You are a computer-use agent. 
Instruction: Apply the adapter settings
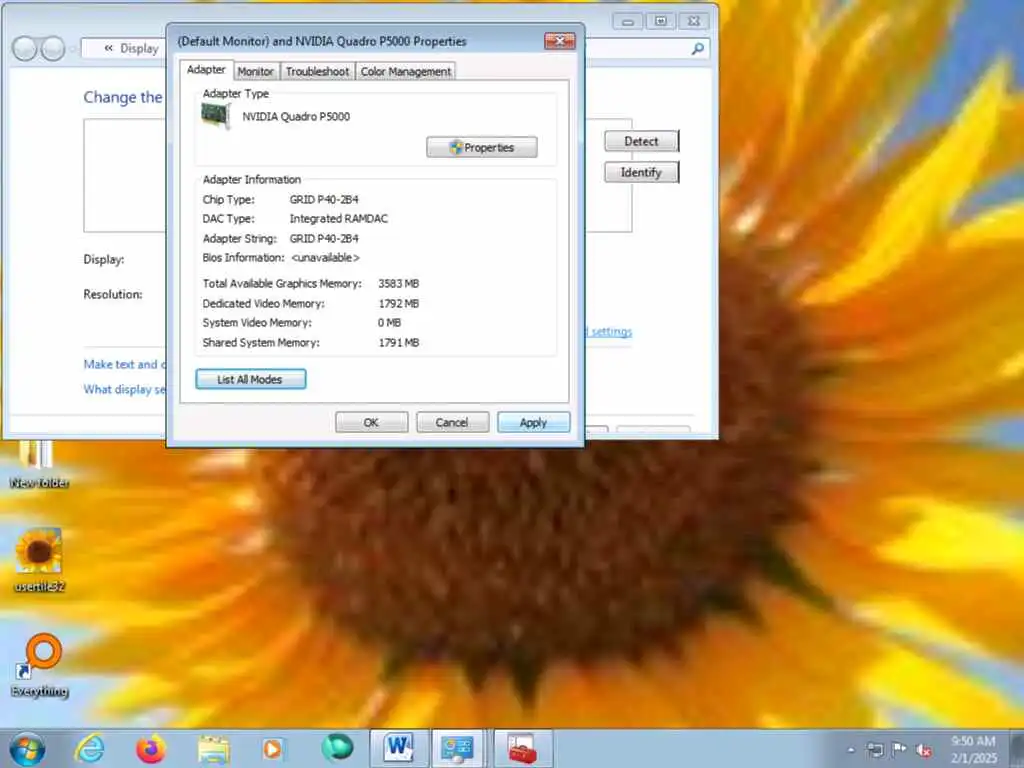(x=534, y=423)
